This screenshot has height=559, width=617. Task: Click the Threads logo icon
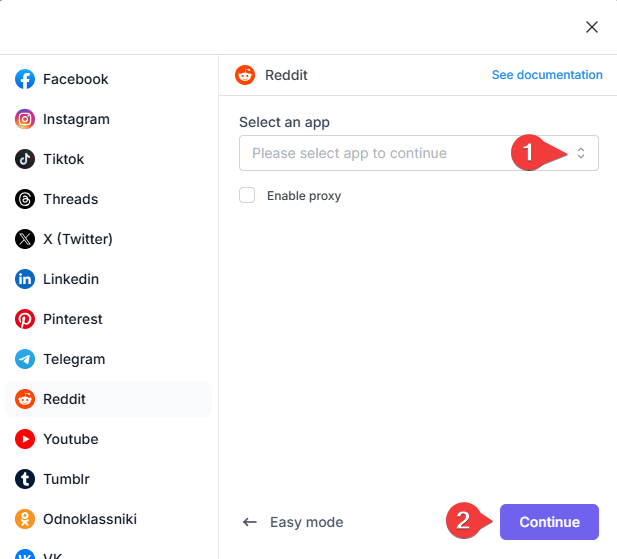(x=25, y=199)
